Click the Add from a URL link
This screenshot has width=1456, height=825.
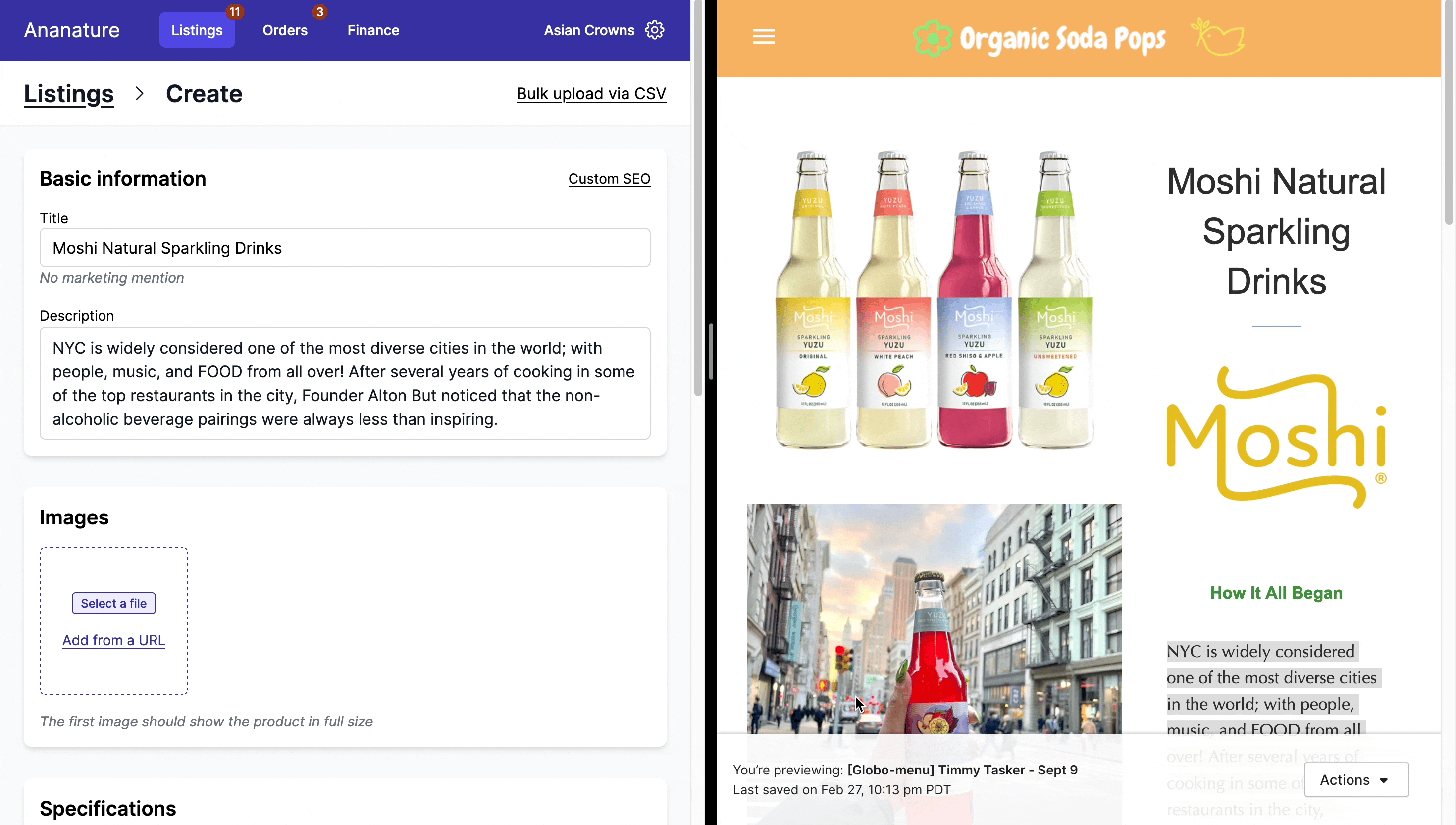pyautogui.click(x=113, y=640)
